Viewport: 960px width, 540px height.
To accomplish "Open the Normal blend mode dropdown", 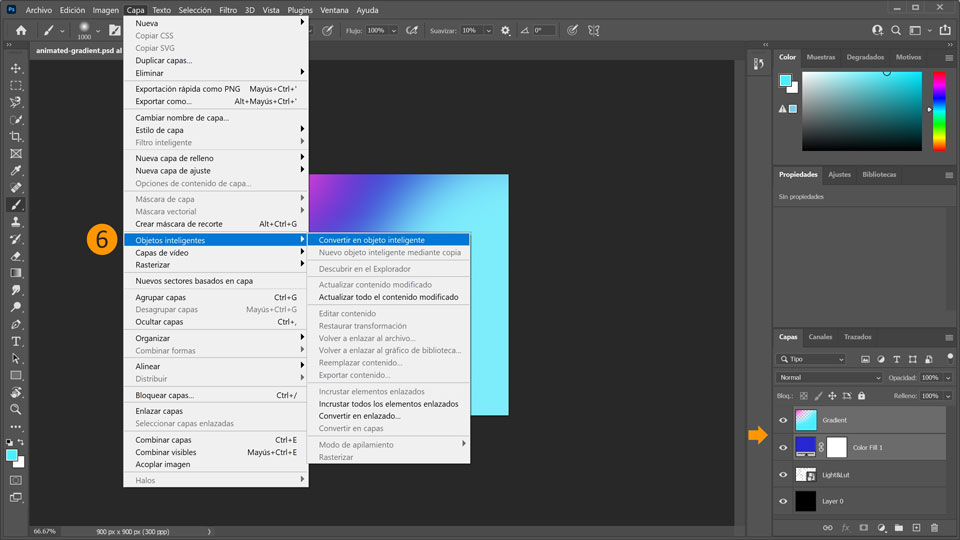I will point(829,378).
